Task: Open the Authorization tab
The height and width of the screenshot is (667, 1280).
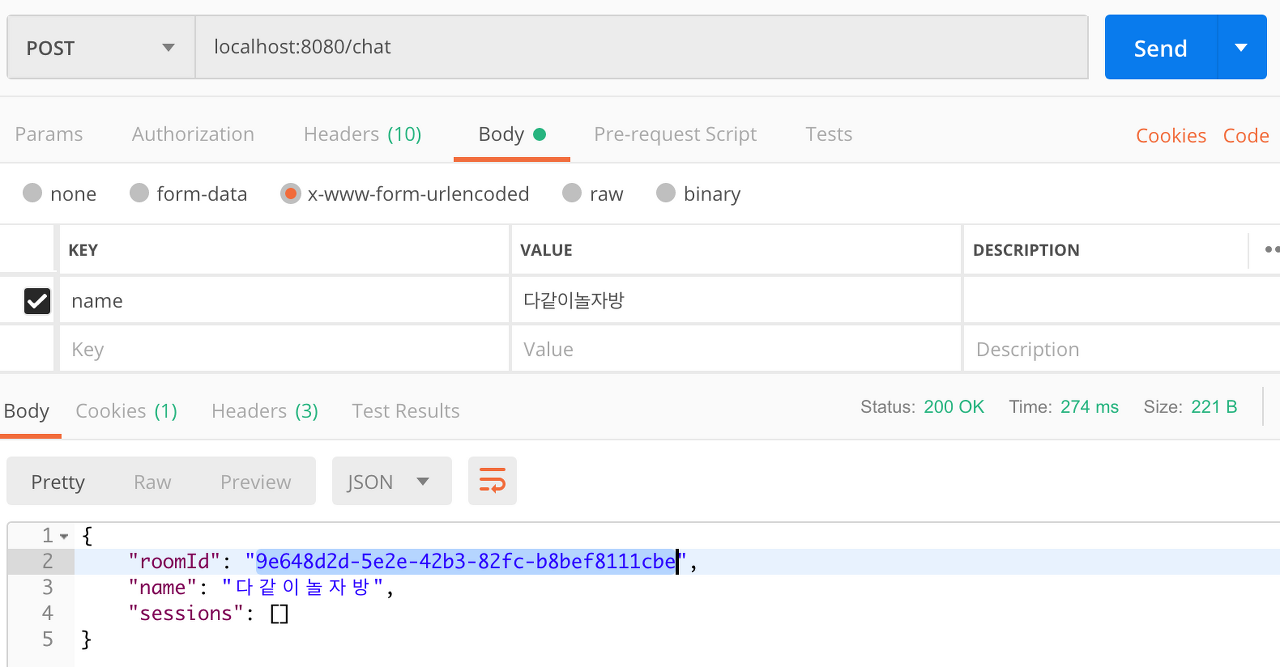Action: click(193, 134)
